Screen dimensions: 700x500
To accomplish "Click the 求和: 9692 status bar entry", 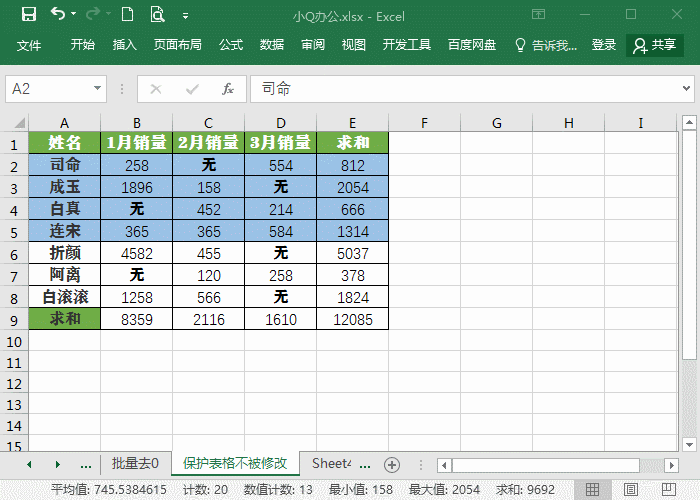I will pyautogui.click(x=525, y=490).
